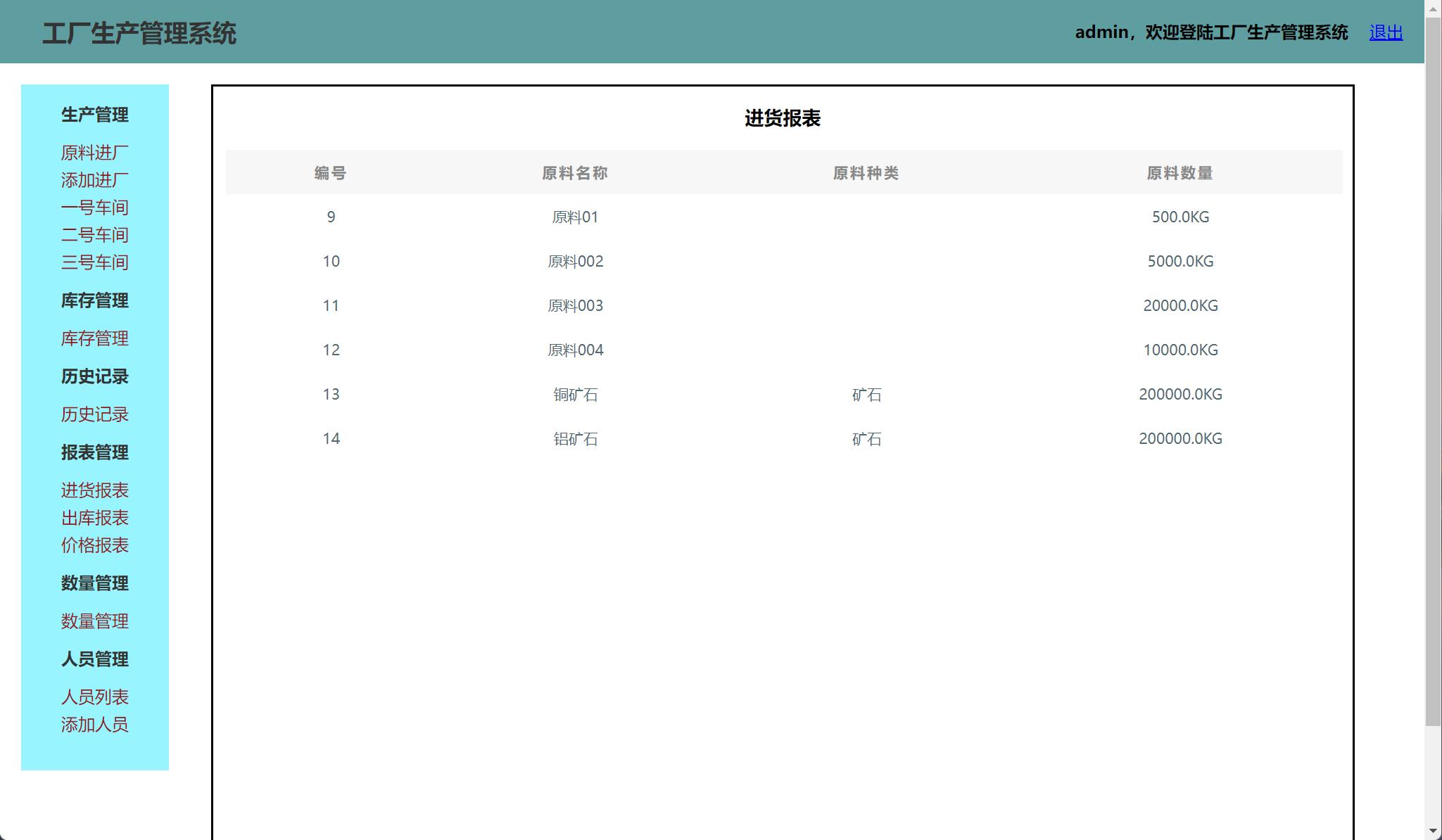Open the 一号车间 workshop page

point(94,207)
